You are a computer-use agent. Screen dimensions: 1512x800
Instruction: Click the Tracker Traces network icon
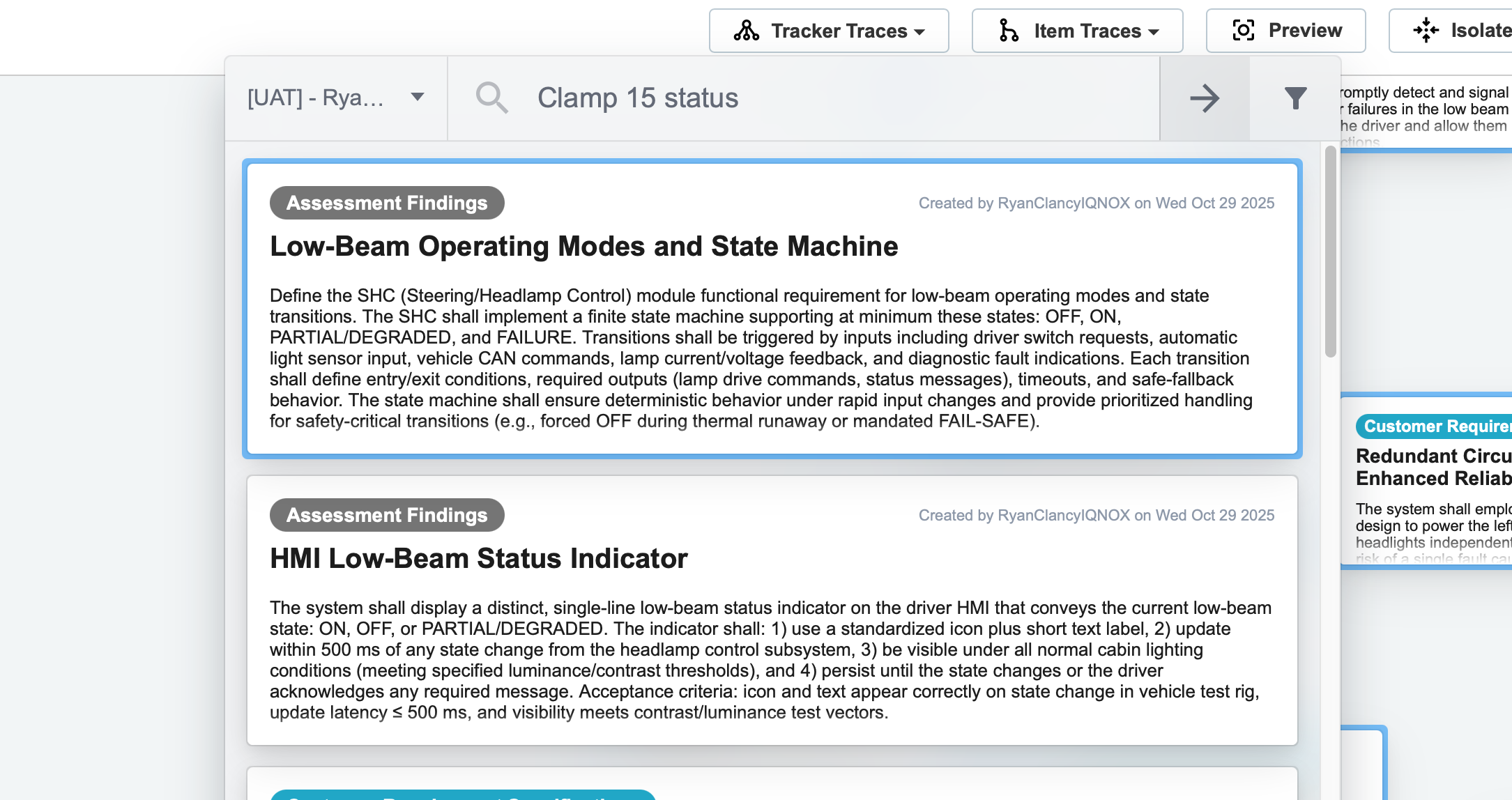(x=746, y=31)
